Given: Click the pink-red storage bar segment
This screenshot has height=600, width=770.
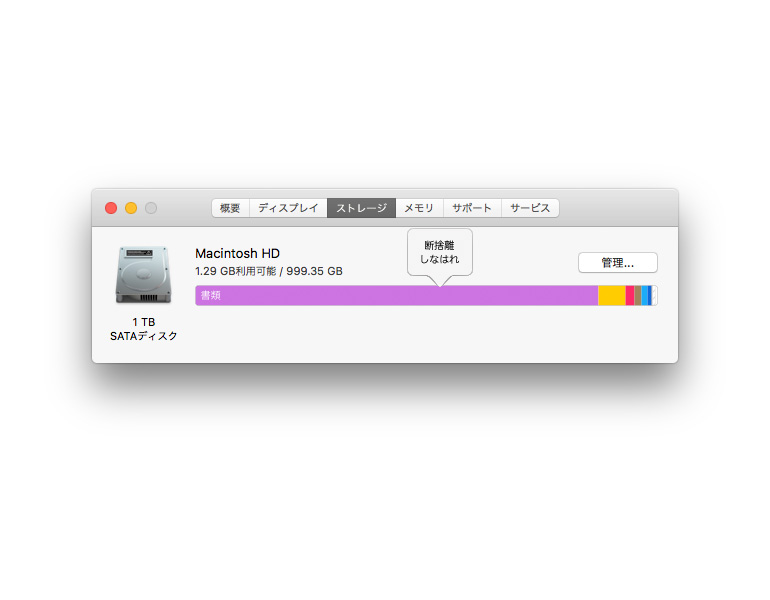Looking at the screenshot, I should point(630,296).
